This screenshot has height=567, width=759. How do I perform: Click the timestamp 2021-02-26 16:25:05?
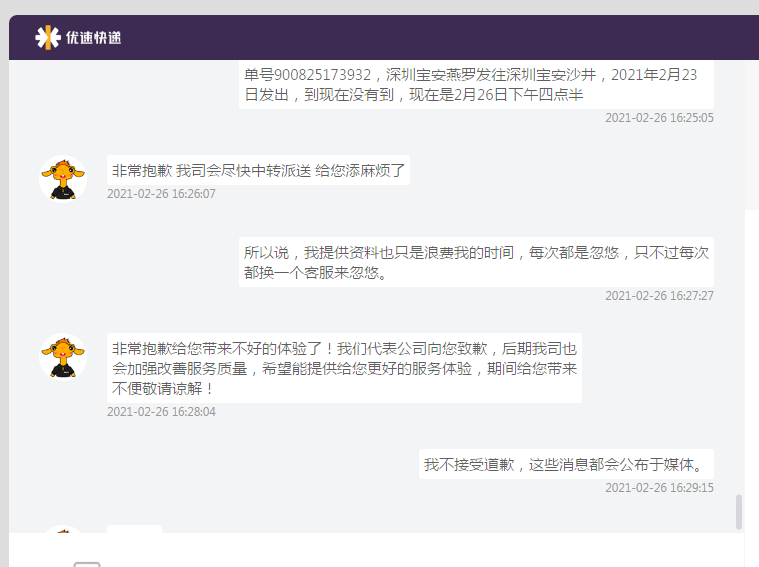click(659, 118)
